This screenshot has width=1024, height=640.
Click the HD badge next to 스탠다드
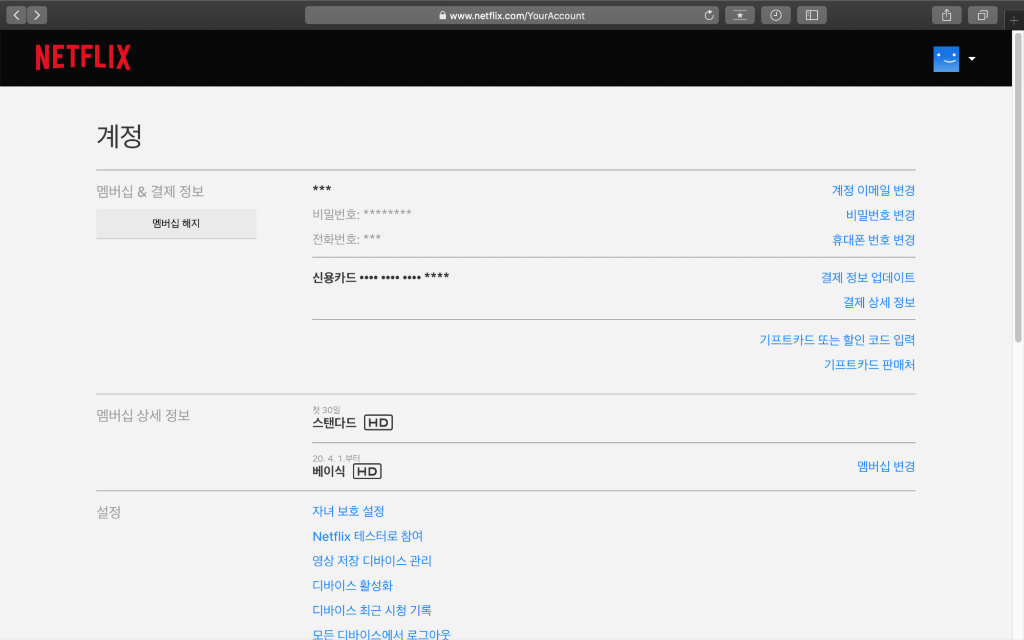[378, 423]
